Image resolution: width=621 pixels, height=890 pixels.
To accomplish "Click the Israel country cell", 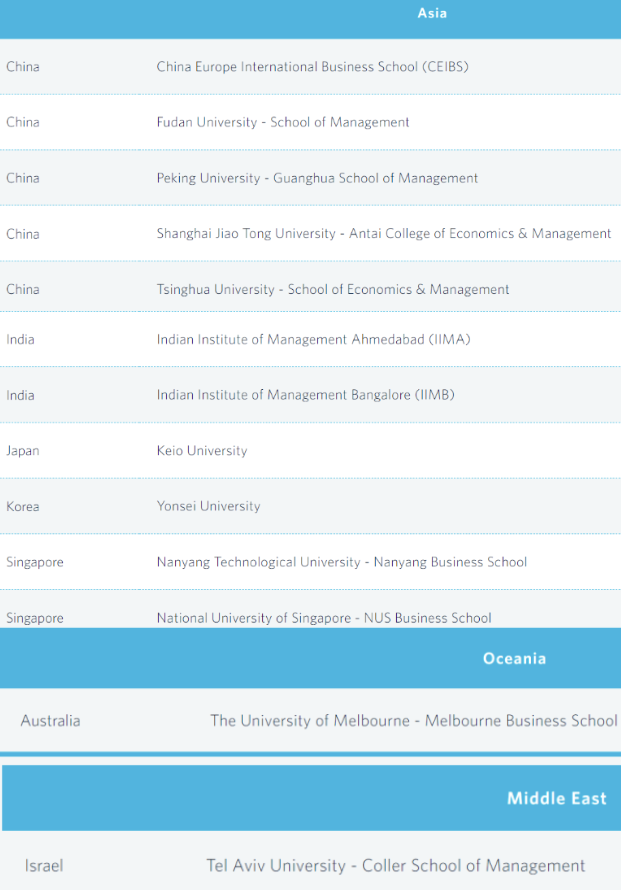I will point(44,866).
